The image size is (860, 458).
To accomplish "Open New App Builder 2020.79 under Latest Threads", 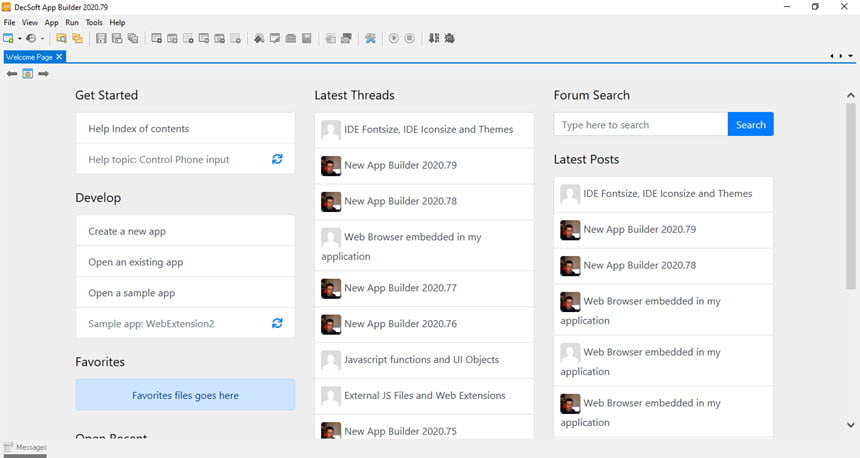I will 424,166.
